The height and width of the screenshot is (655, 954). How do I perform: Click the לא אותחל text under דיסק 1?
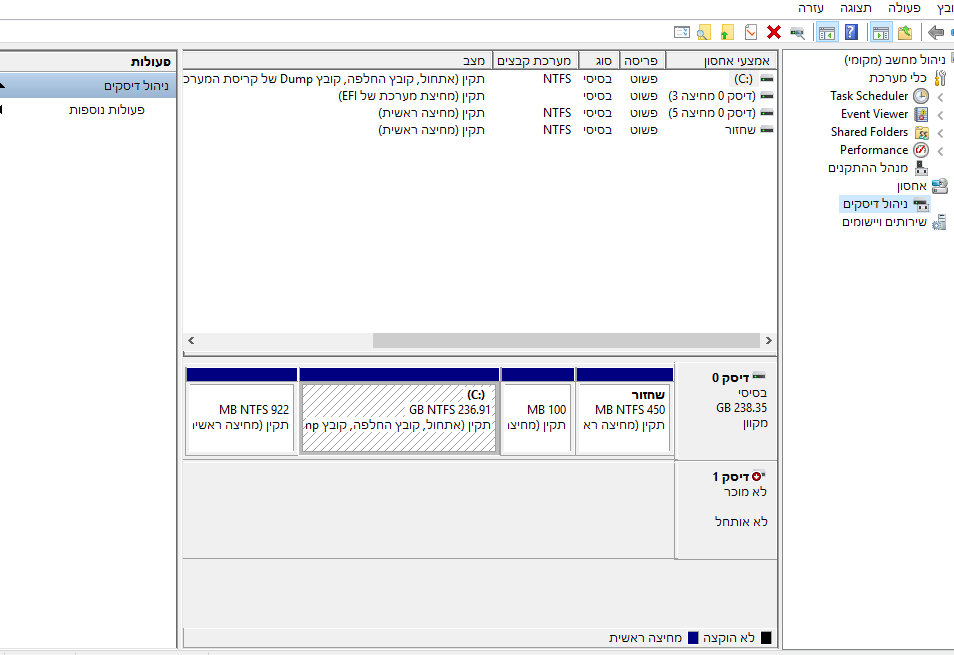point(741,522)
